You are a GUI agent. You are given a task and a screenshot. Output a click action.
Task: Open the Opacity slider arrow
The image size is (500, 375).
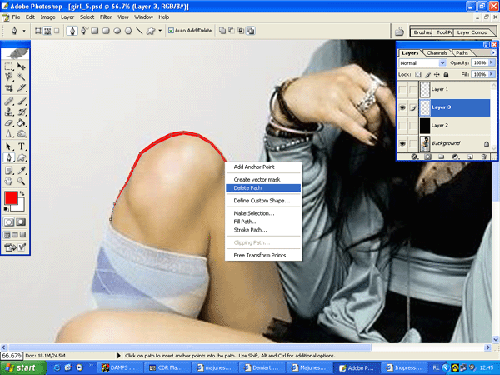tap(491, 63)
